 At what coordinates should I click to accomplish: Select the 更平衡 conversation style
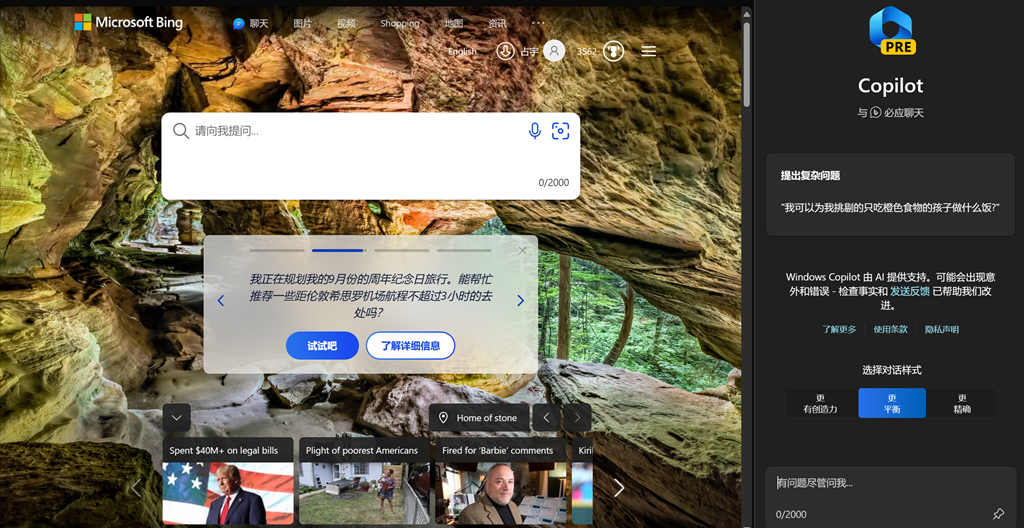pyautogui.click(x=892, y=403)
